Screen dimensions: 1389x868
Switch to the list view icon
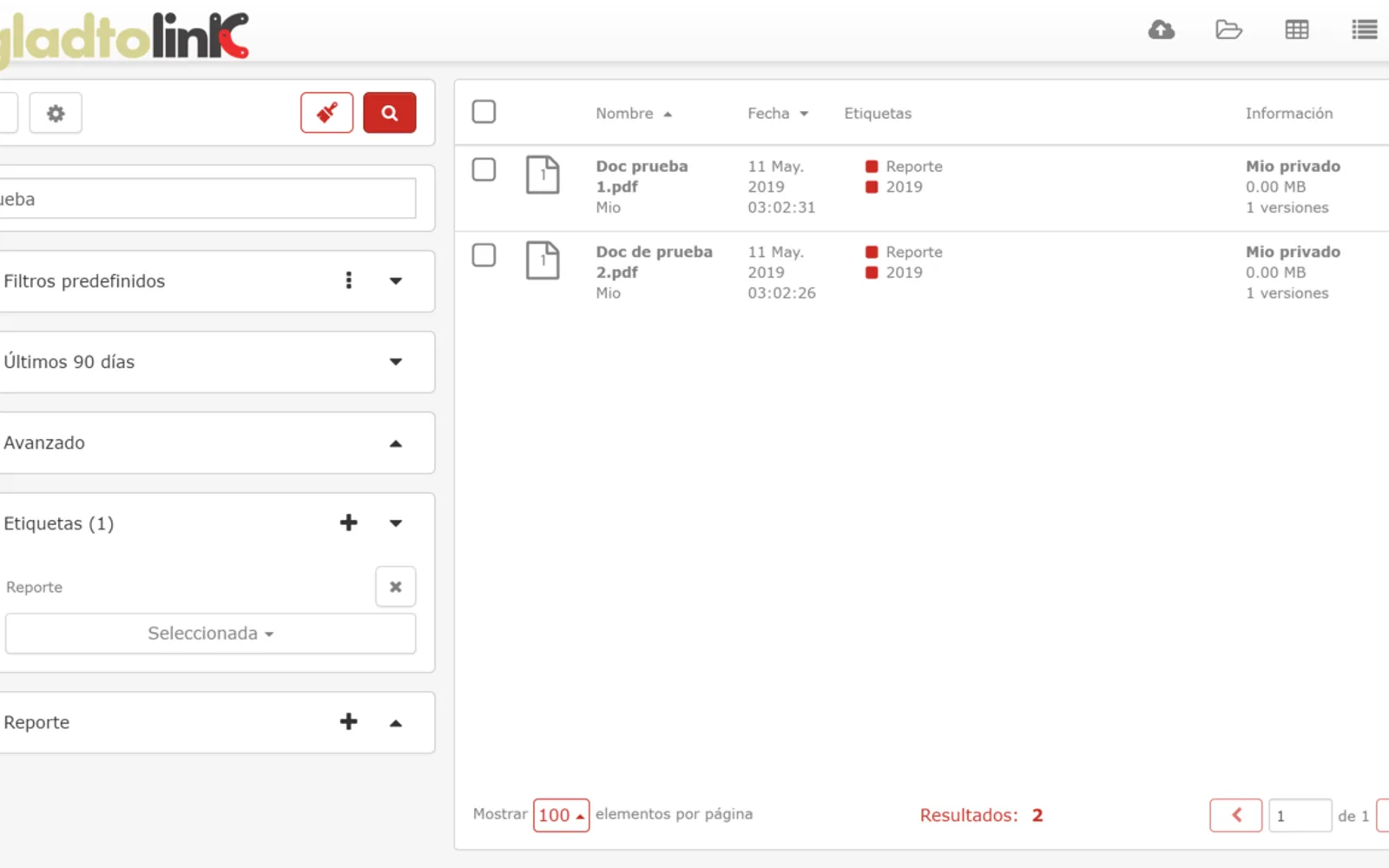tap(1365, 30)
